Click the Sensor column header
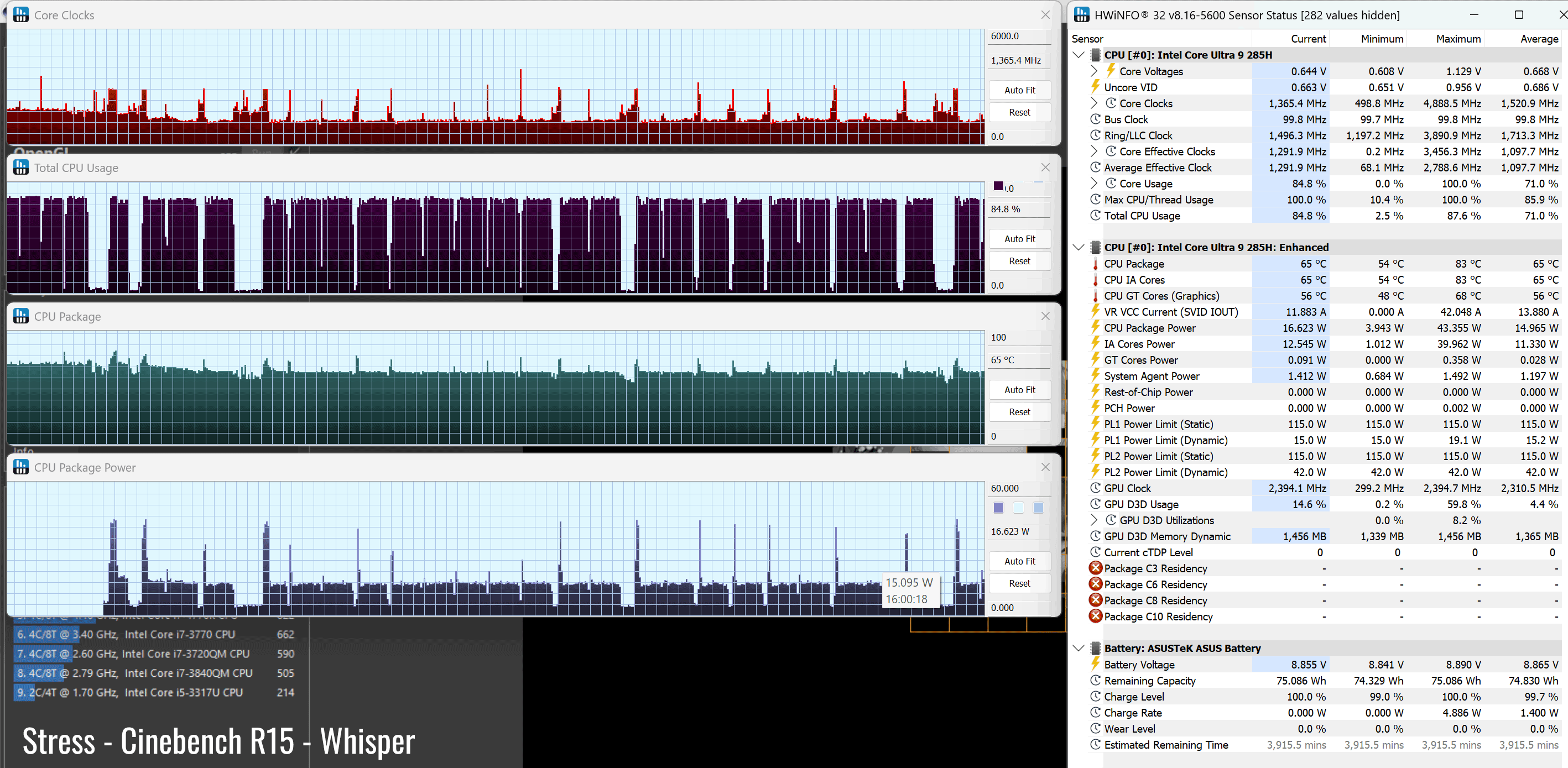Image resolution: width=1568 pixels, height=768 pixels. point(1160,38)
